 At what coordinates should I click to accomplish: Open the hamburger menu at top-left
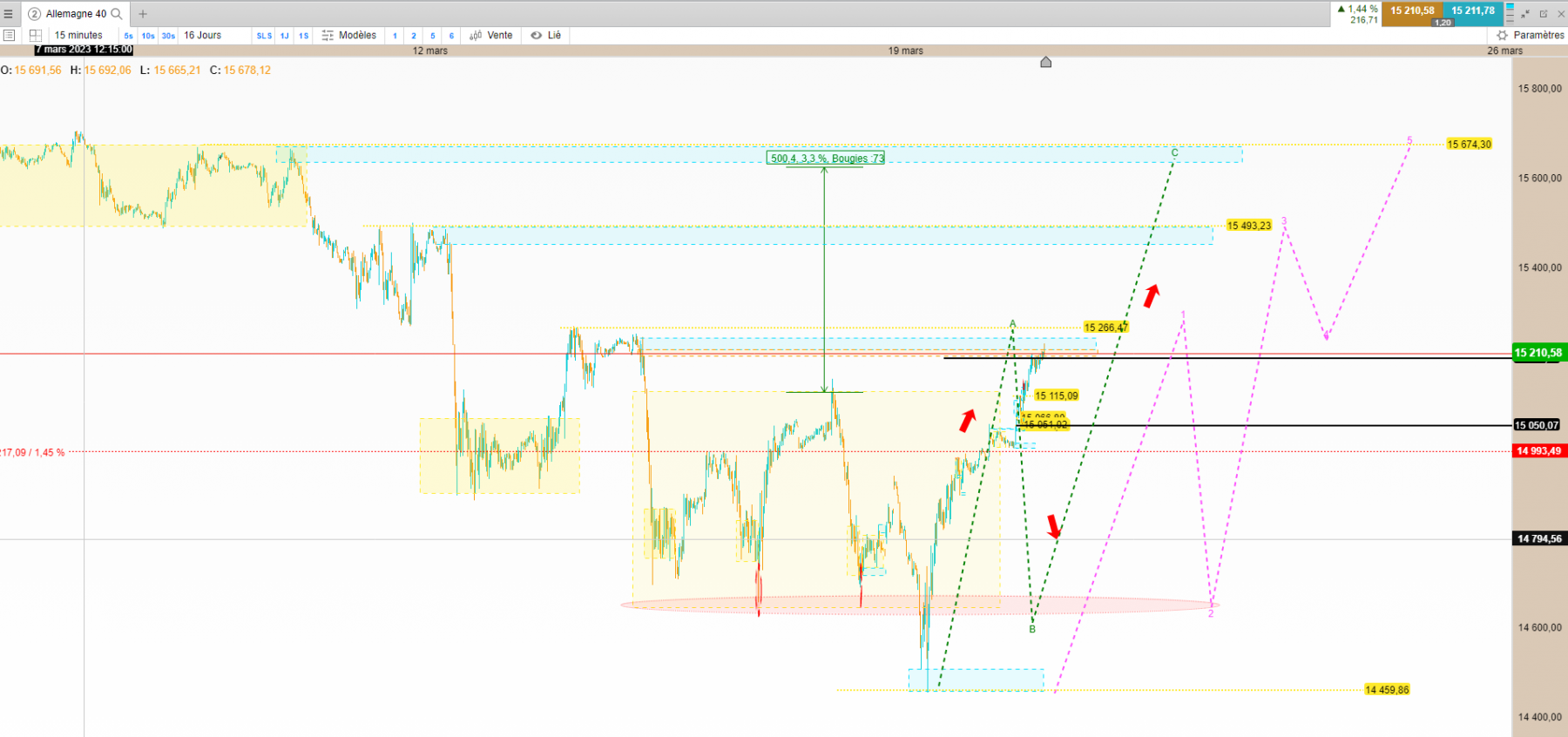(x=9, y=14)
